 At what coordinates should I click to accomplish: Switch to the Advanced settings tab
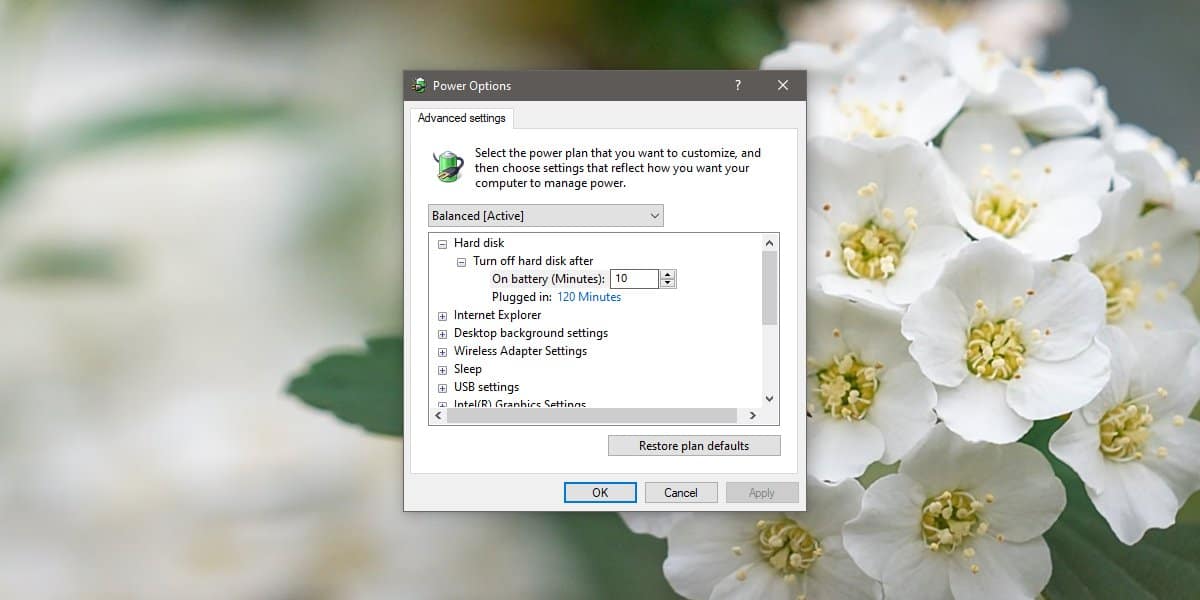(461, 117)
